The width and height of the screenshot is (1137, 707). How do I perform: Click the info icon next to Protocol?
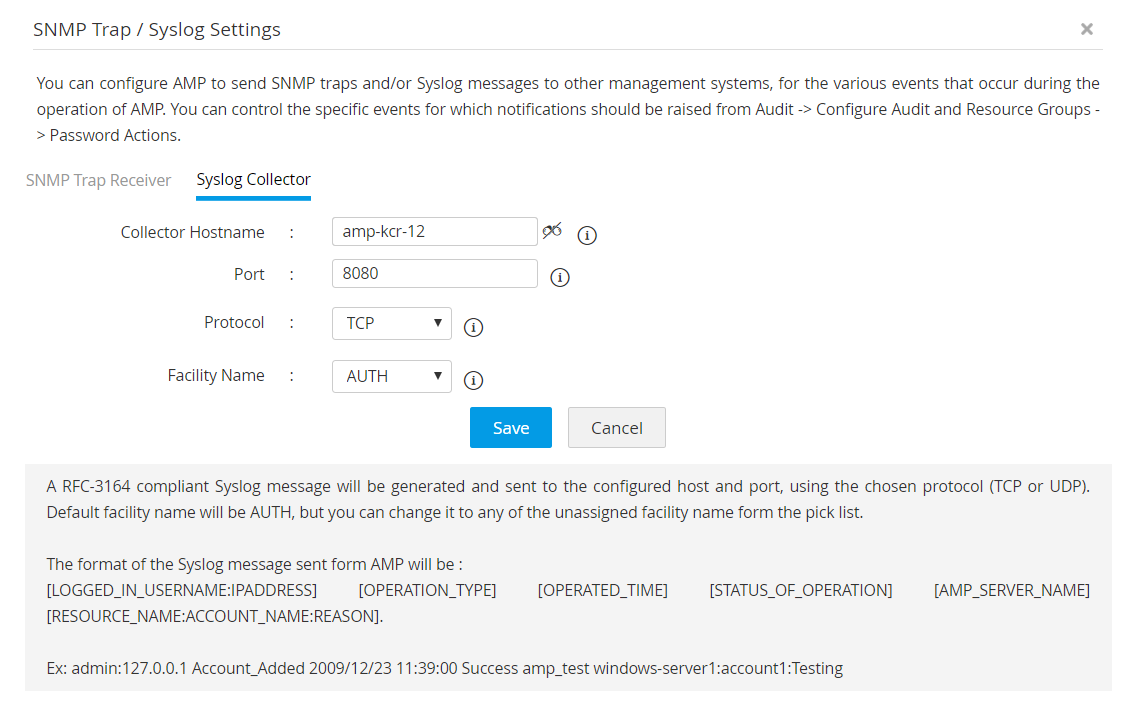click(x=474, y=327)
